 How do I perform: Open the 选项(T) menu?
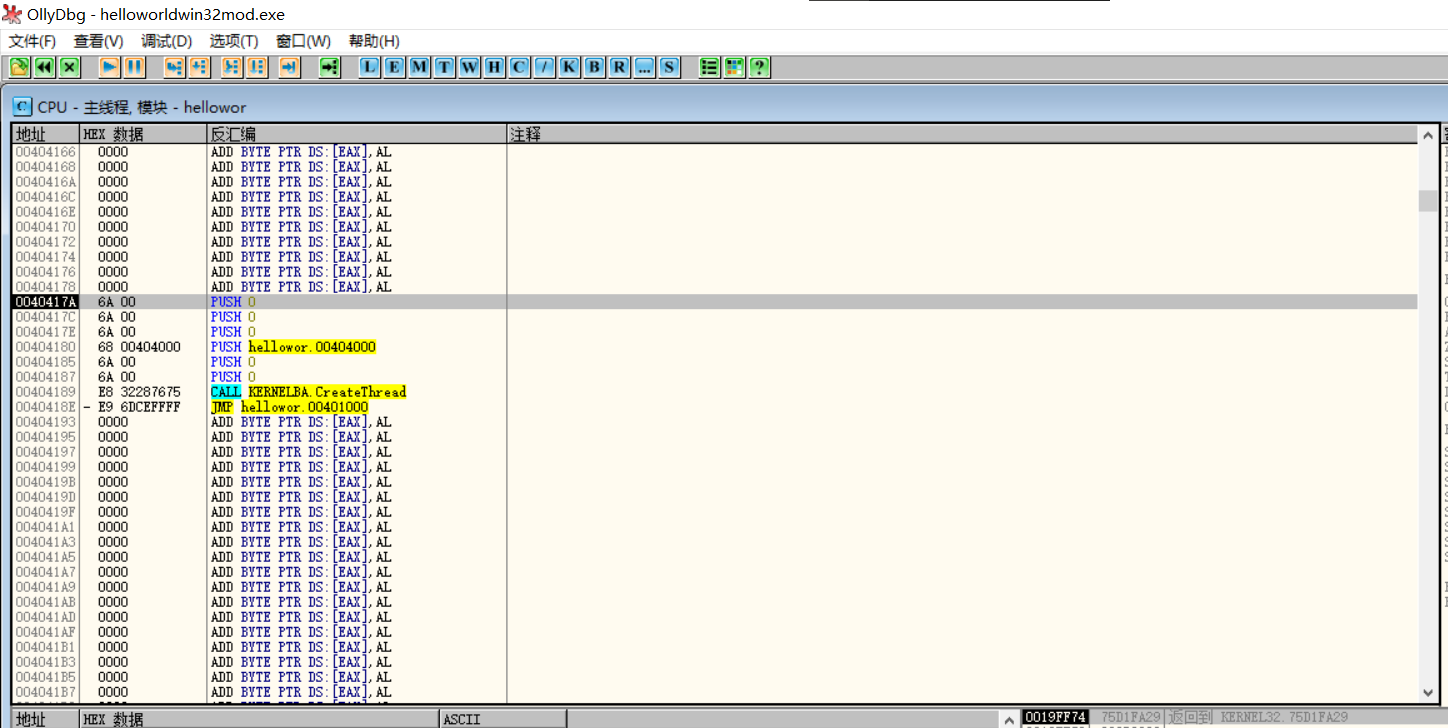(234, 41)
